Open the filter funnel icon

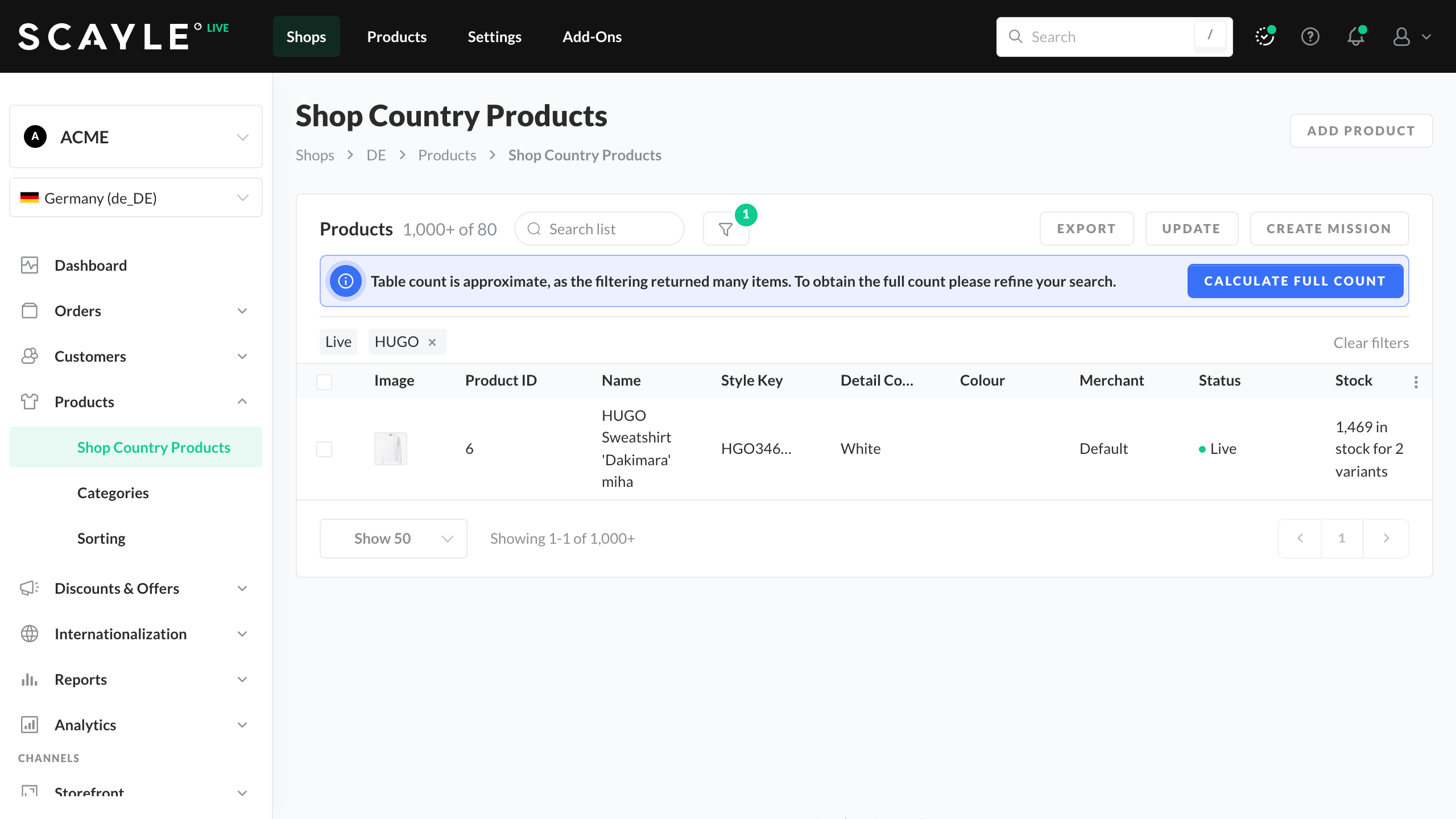[726, 229]
